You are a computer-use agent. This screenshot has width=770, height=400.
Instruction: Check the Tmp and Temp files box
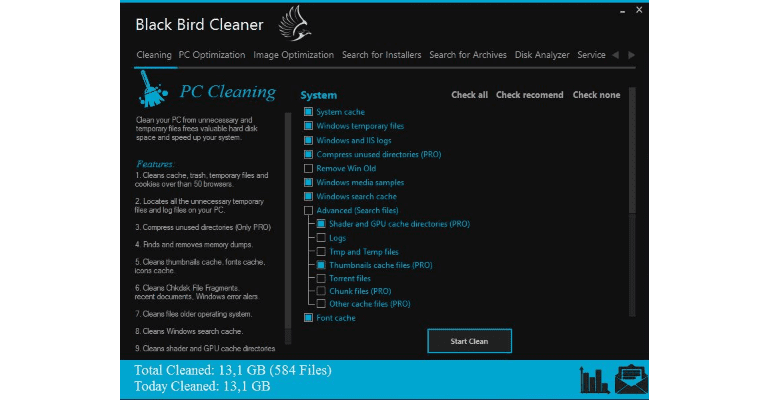pyautogui.click(x=321, y=252)
